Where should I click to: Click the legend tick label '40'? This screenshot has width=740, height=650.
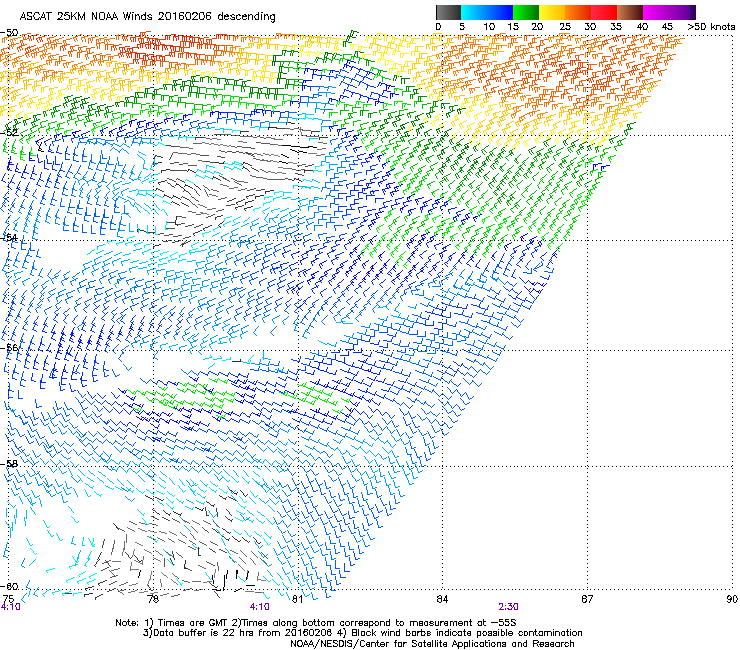click(x=642, y=27)
